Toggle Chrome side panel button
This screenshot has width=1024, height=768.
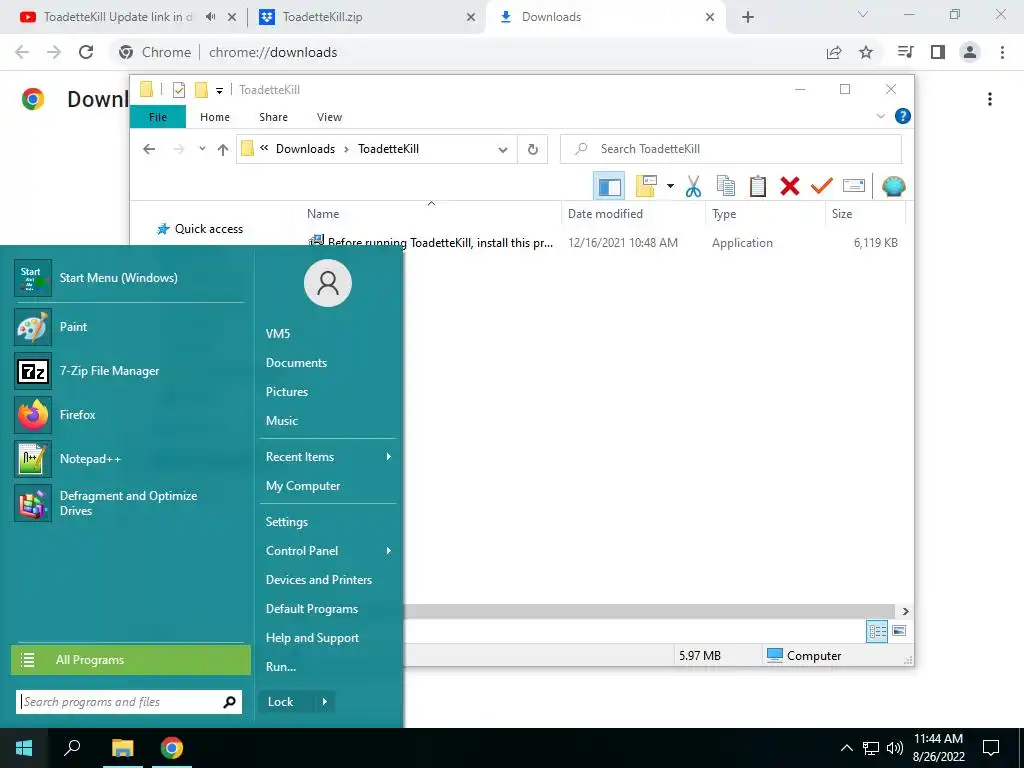click(938, 52)
